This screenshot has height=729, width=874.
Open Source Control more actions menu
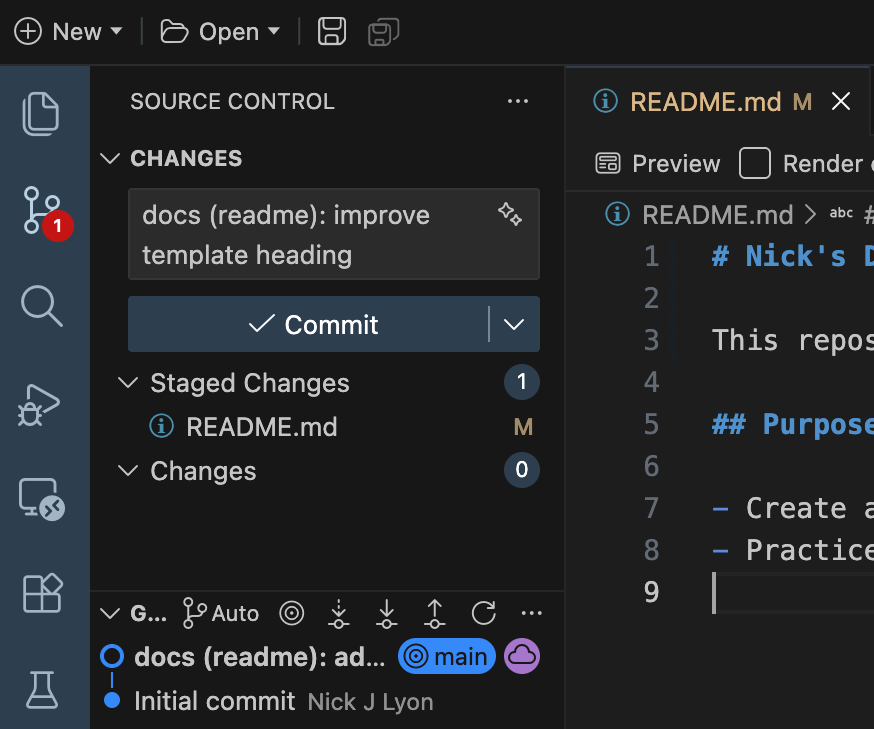517,101
